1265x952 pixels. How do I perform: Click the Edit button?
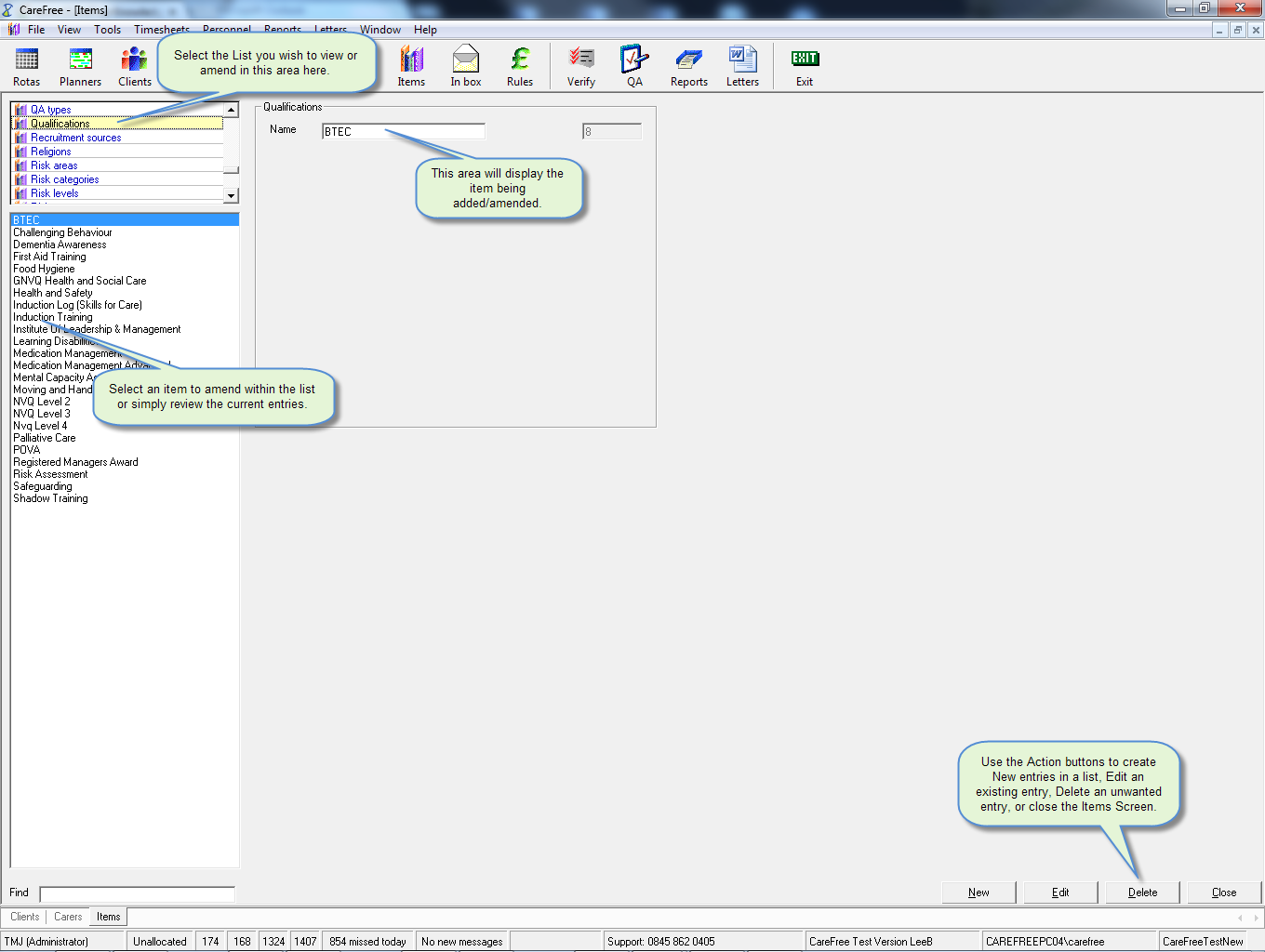coord(1060,892)
